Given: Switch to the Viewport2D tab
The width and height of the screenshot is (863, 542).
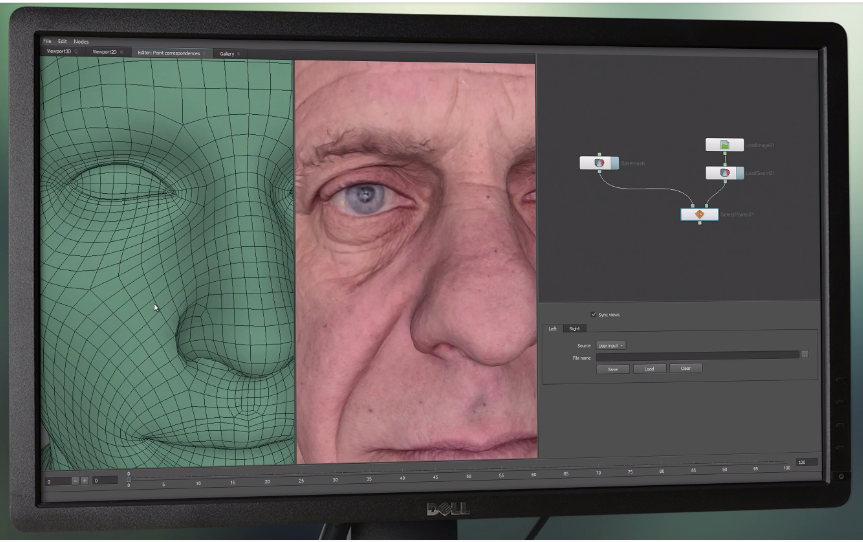Looking at the screenshot, I should [x=105, y=52].
